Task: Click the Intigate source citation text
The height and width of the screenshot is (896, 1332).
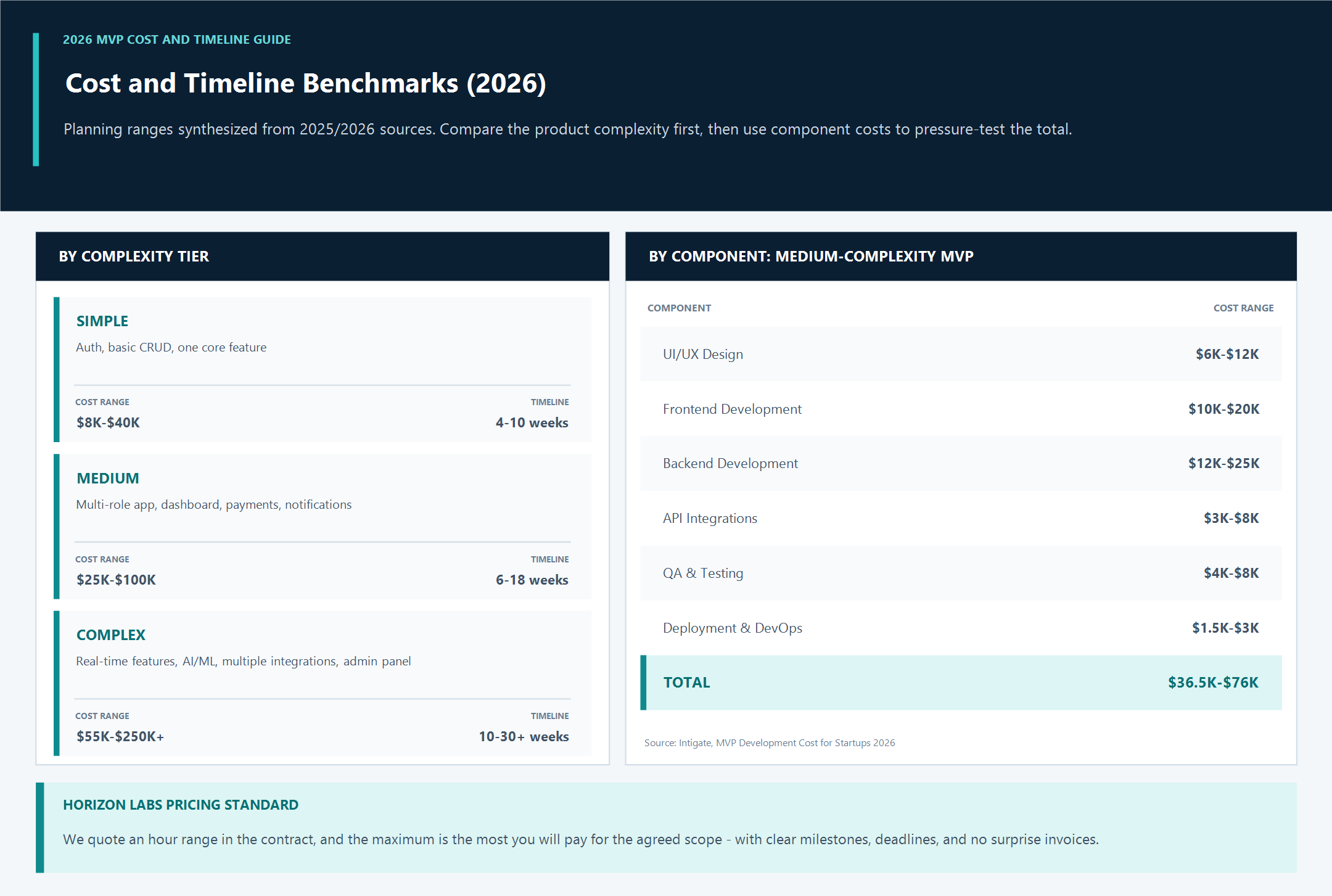Action: coord(770,743)
